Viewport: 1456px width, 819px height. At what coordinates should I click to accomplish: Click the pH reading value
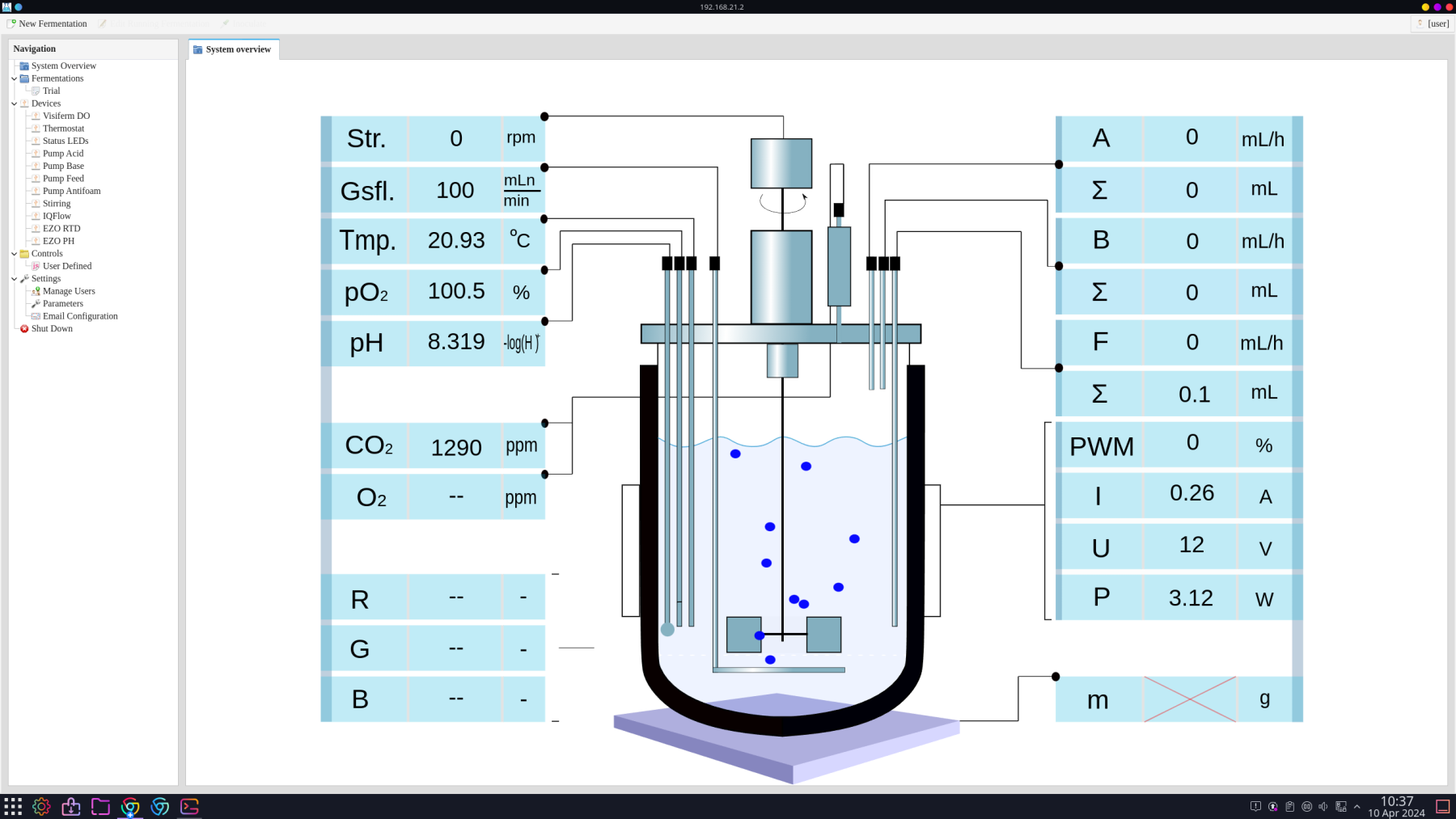click(x=455, y=342)
